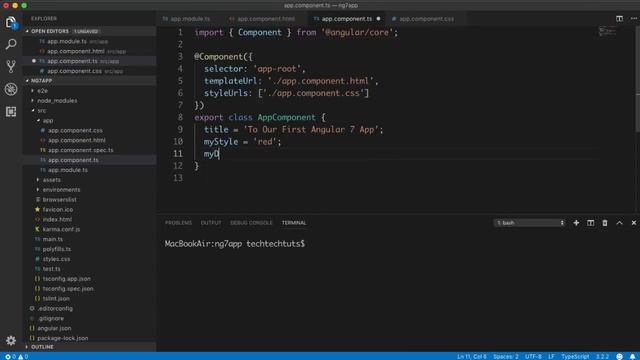
Task: Kill the terminal with trash icon
Action: 604,223
